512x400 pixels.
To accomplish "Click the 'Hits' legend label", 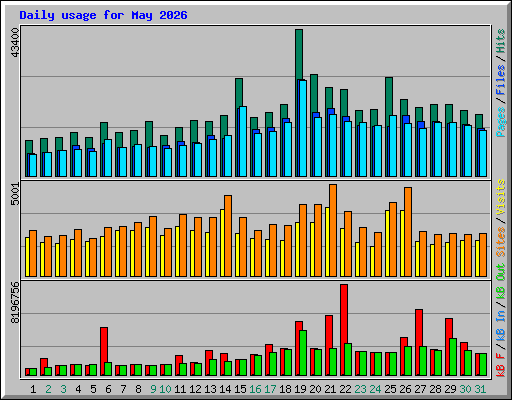I will 501,41.
